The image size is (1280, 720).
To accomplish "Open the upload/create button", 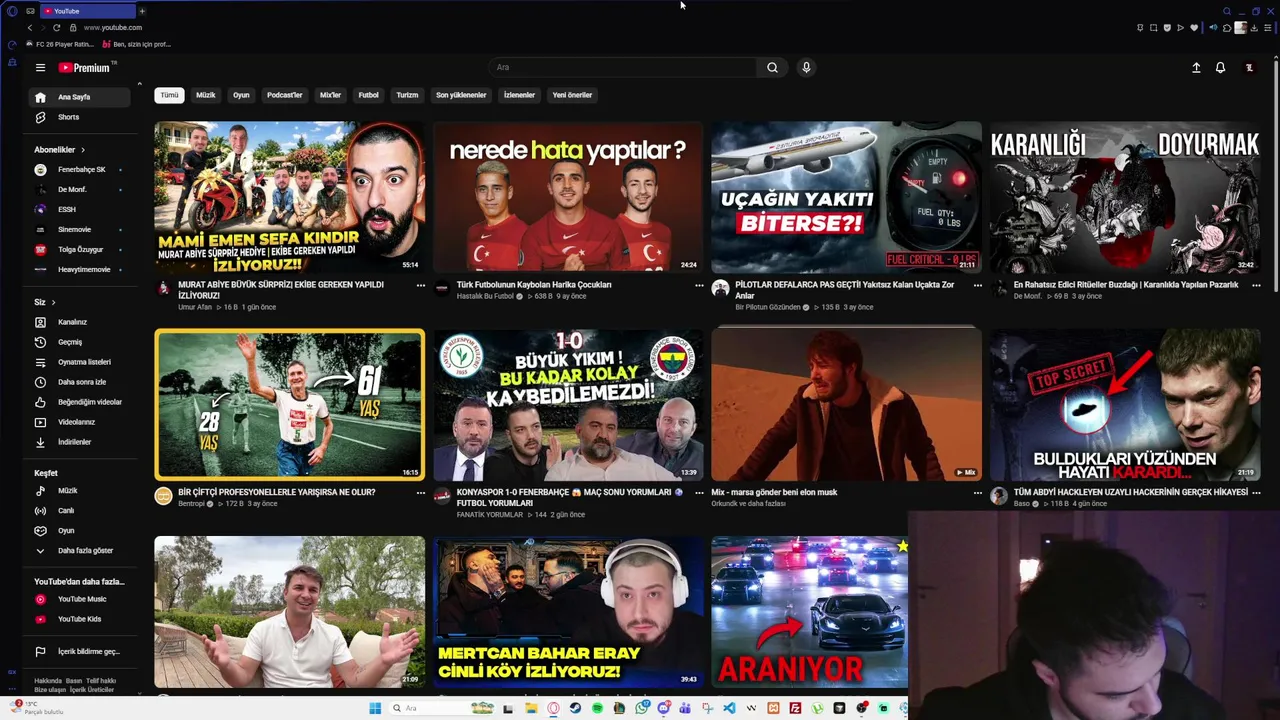I will [x=1196, y=68].
